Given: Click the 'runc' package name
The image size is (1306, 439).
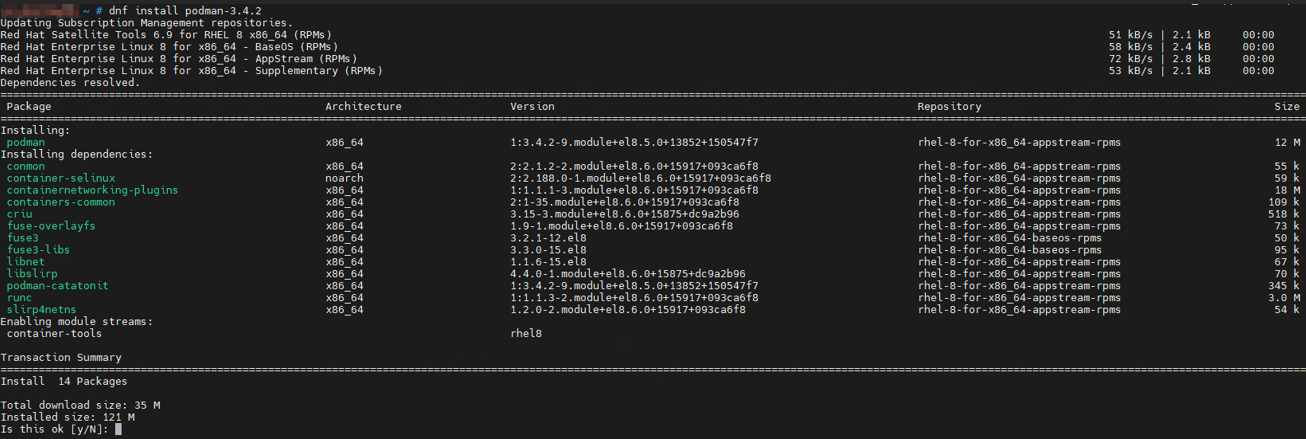Looking at the screenshot, I should click(x=20, y=298).
